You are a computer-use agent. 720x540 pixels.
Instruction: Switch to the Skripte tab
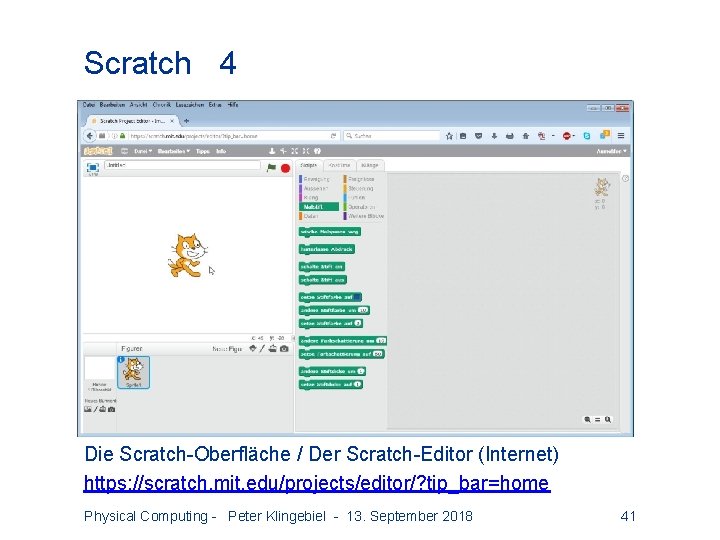click(309, 165)
